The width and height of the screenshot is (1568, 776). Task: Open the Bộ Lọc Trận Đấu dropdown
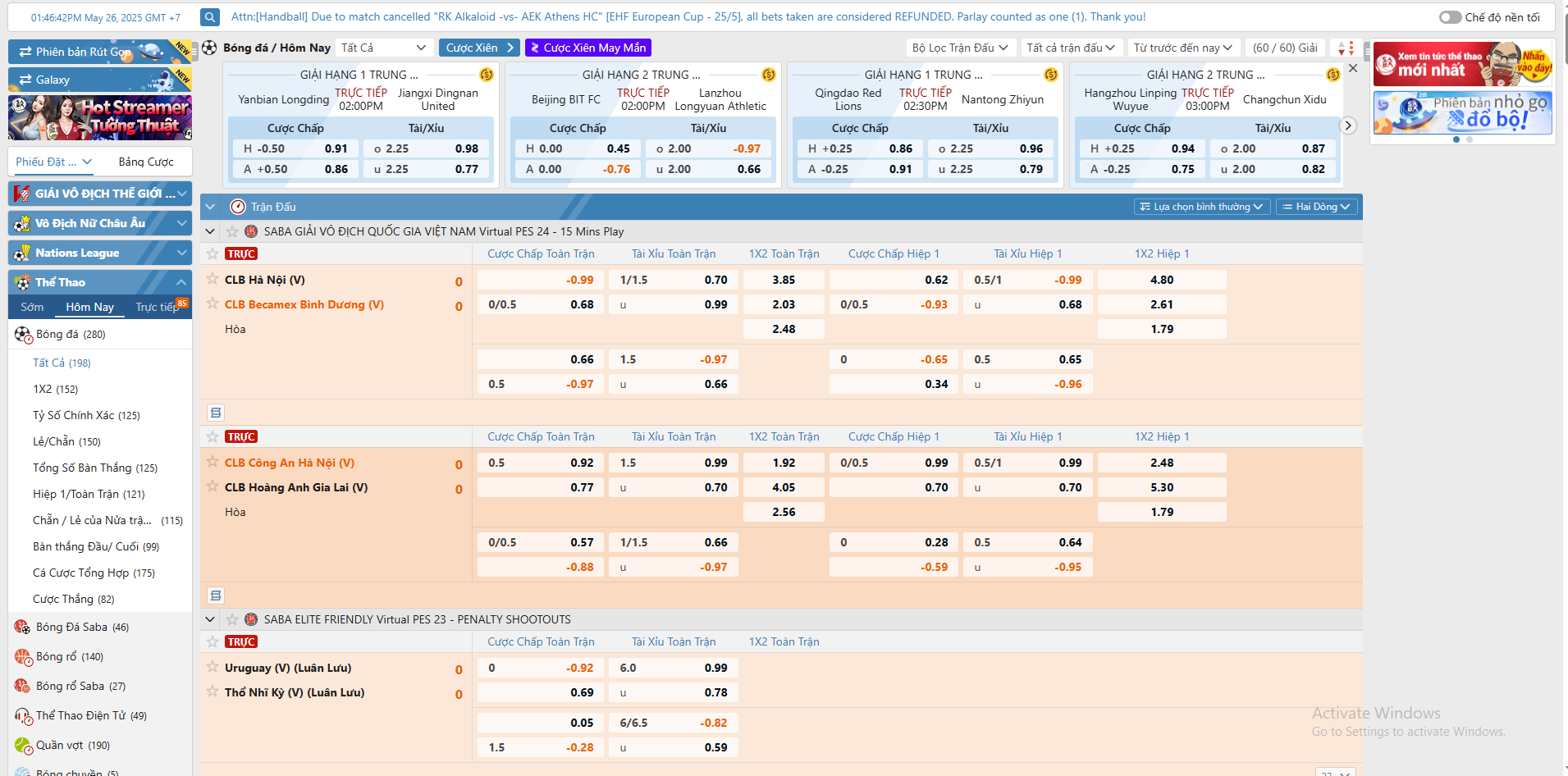point(960,48)
